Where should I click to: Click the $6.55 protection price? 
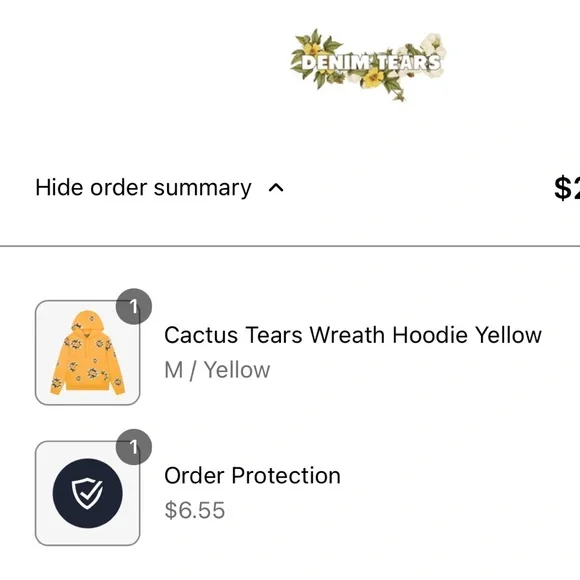[x=195, y=510]
